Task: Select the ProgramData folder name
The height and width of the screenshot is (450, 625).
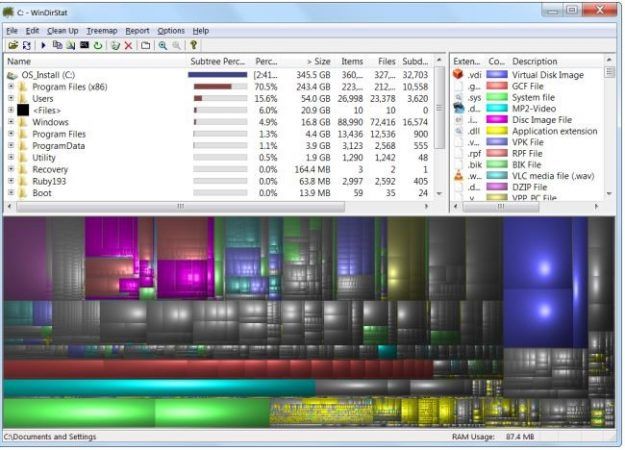Action: [x=59, y=146]
